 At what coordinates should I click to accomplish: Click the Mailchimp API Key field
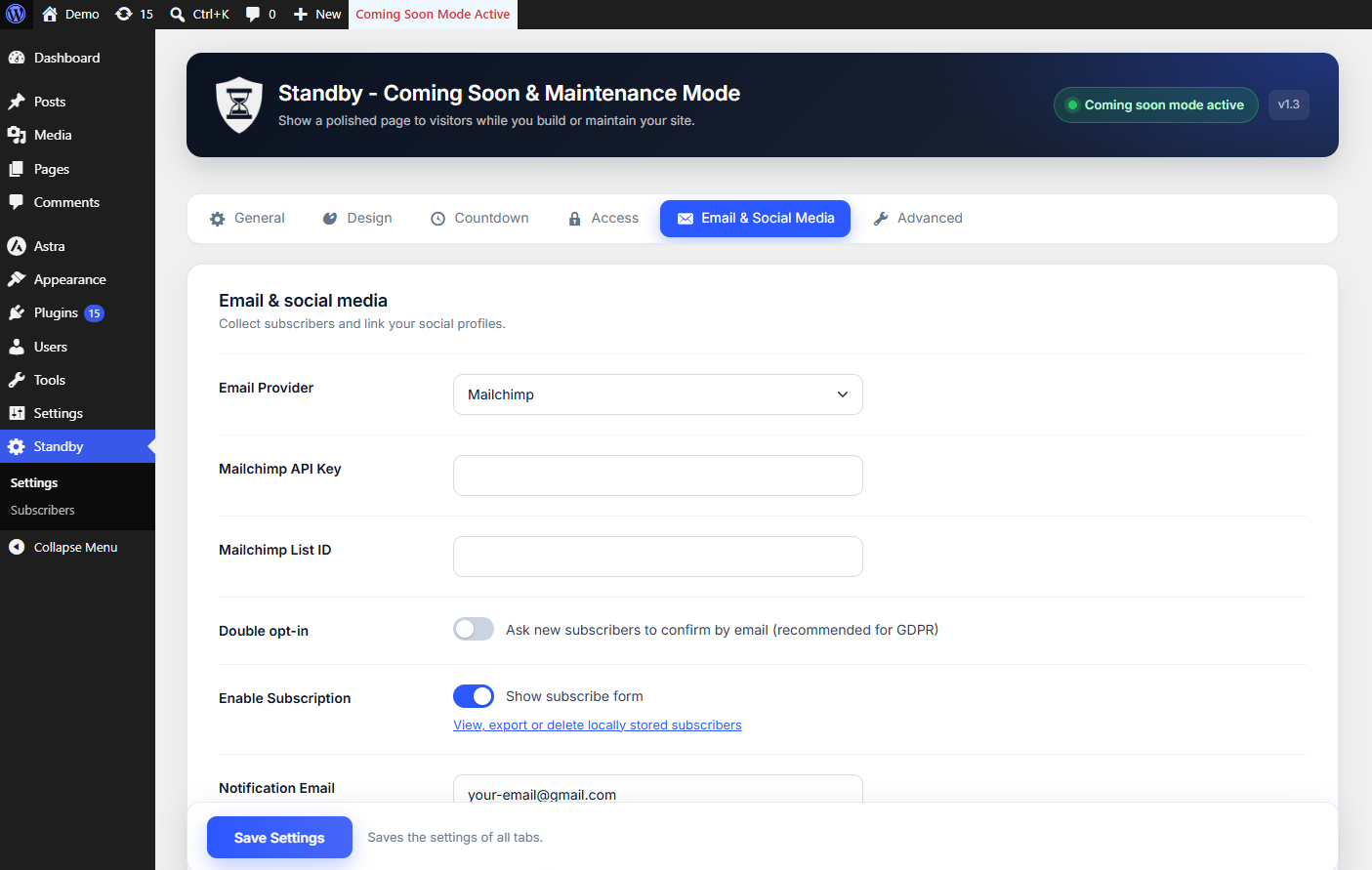[x=658, y=476]
